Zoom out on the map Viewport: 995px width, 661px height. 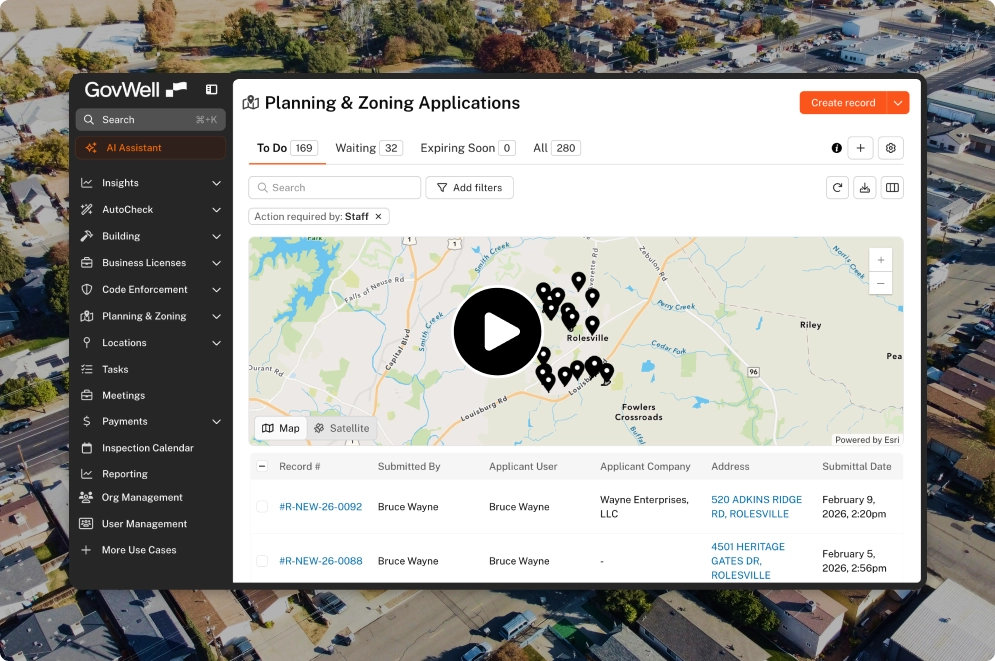[x=881, y=284]
